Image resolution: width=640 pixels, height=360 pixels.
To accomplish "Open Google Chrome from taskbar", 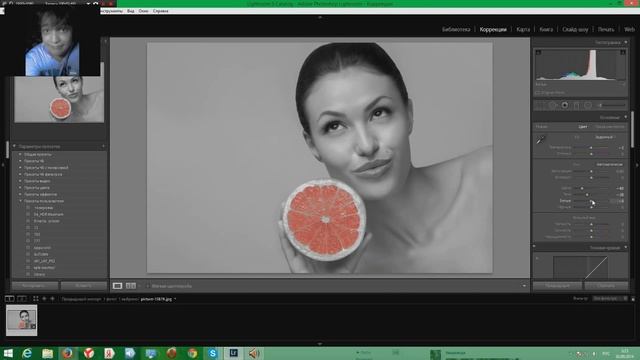I will 192,353.
